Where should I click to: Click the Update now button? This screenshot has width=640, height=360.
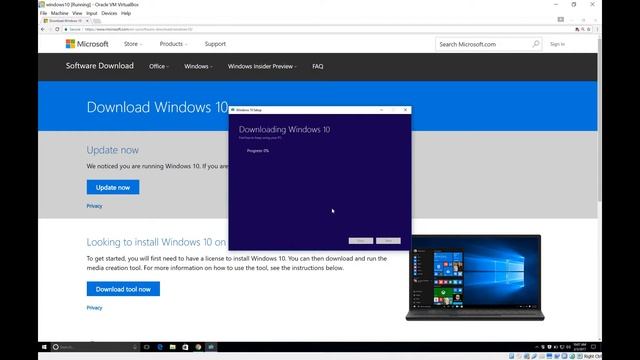(113, 187)
